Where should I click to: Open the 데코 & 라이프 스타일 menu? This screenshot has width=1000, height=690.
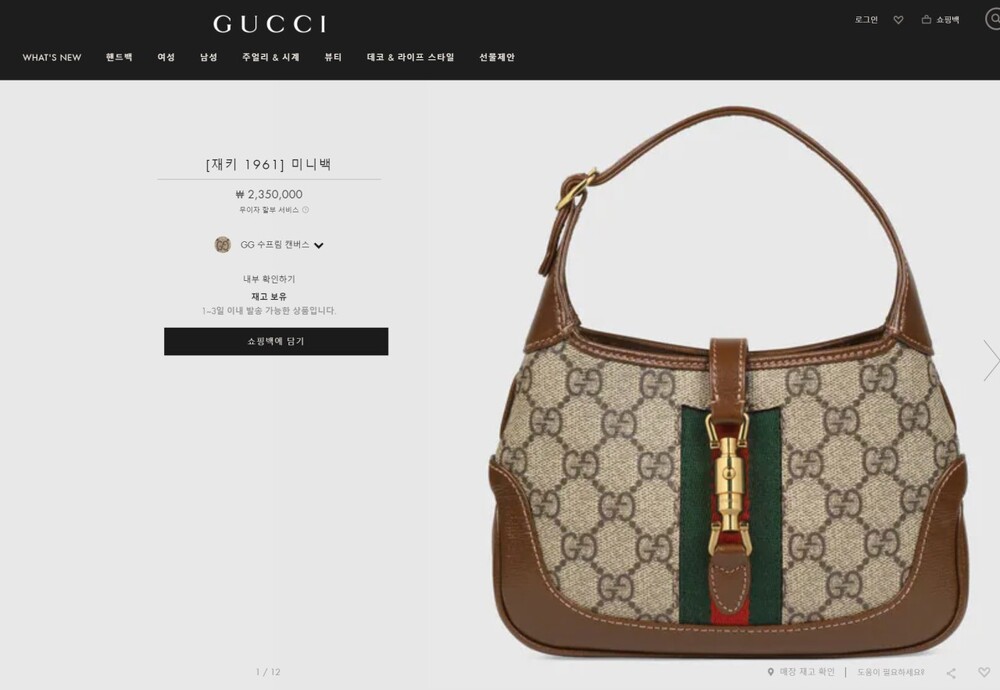[x=410, y=57]
